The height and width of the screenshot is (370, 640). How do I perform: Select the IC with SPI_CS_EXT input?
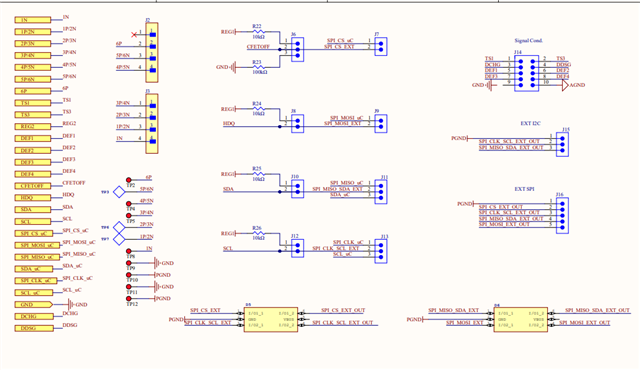[271, 319]
